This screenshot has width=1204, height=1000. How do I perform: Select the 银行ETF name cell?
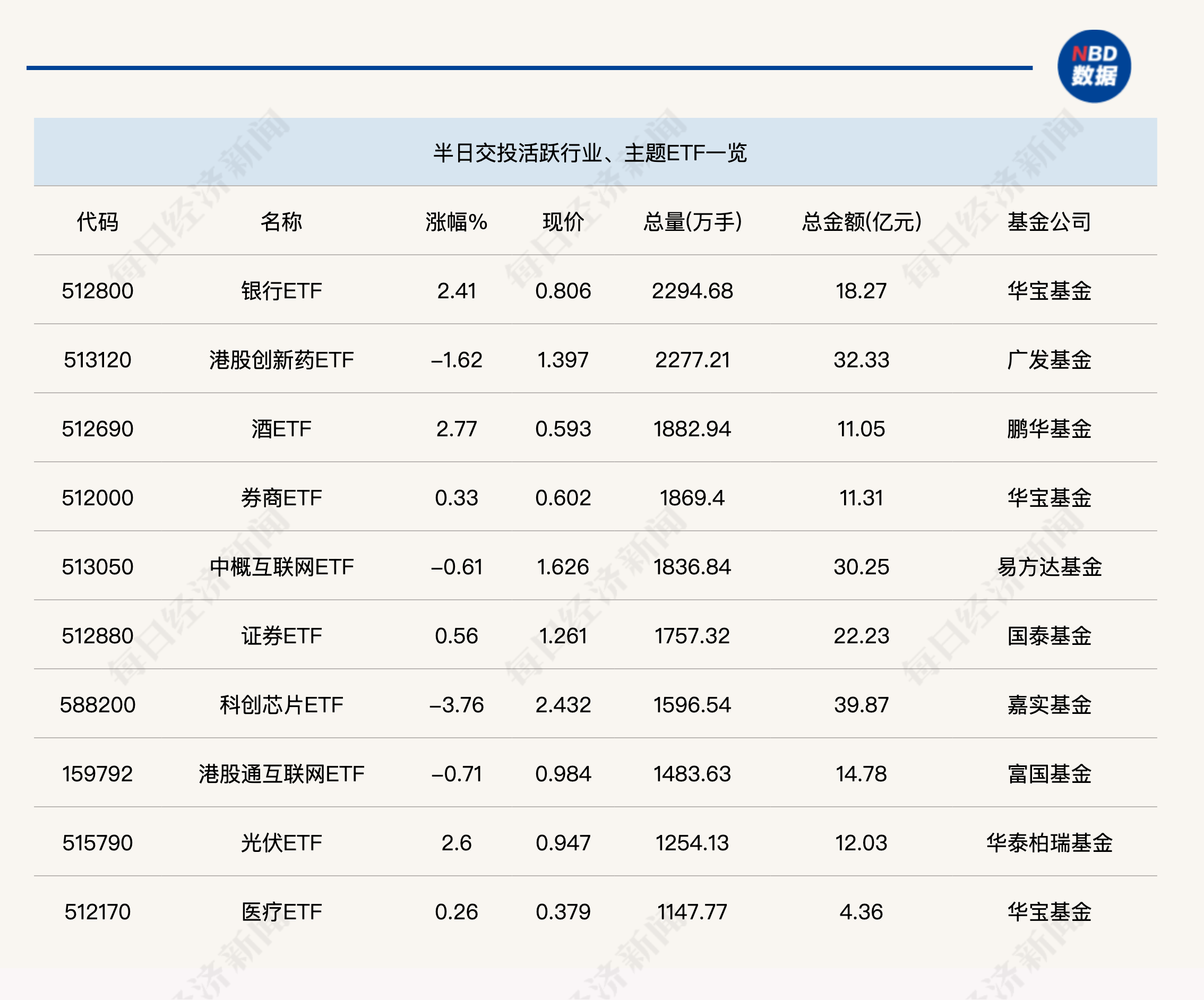281,291
